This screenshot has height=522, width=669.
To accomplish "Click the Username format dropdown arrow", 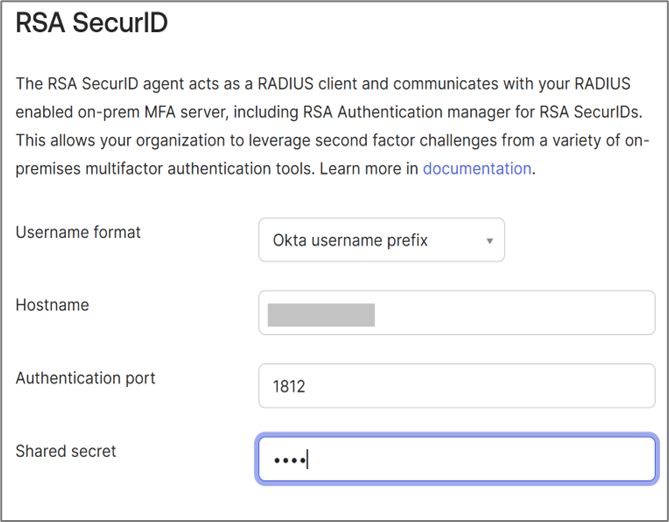I will coord(489,241).
